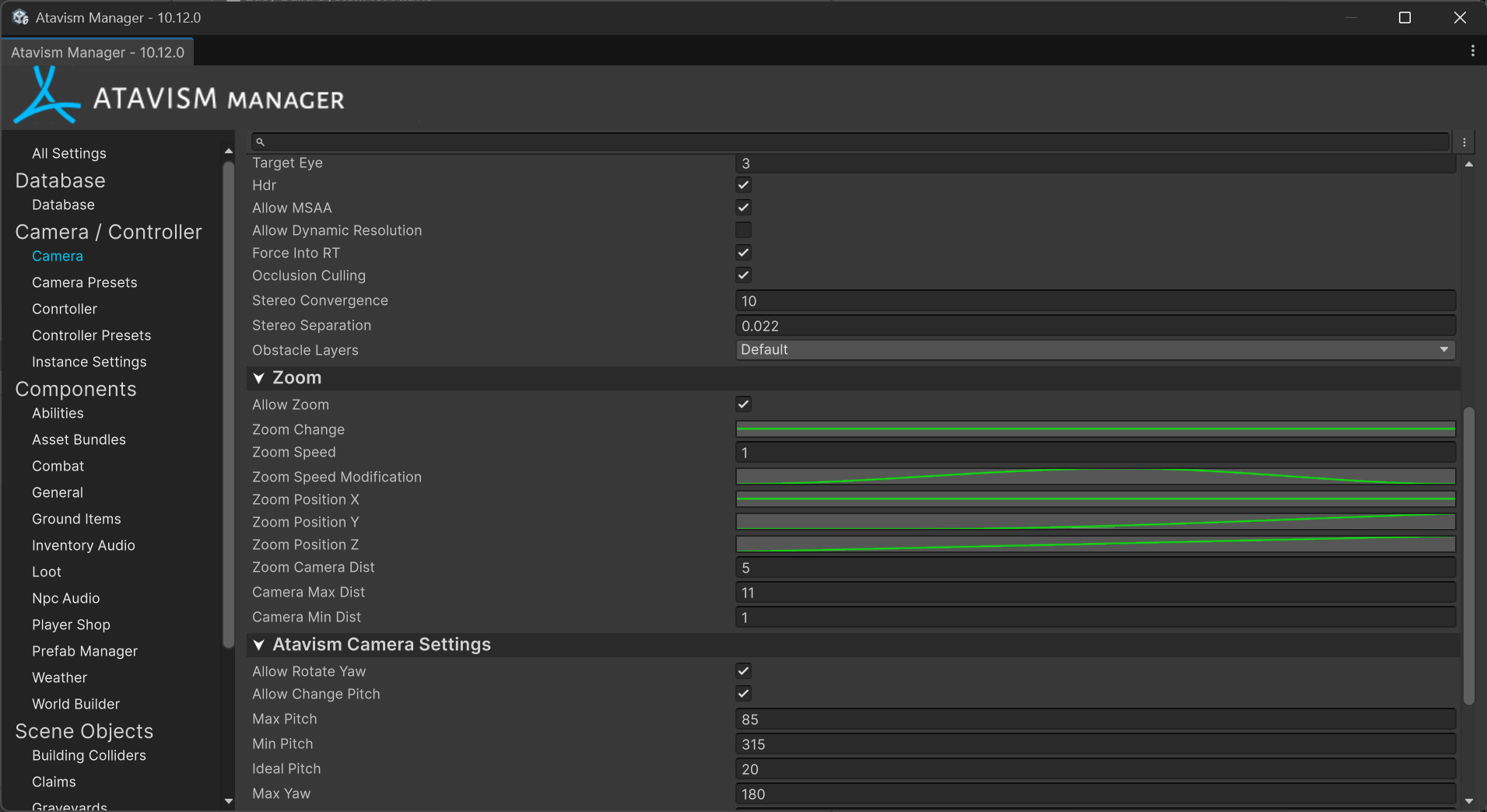Select the Weather item

(x=60, y=677)
